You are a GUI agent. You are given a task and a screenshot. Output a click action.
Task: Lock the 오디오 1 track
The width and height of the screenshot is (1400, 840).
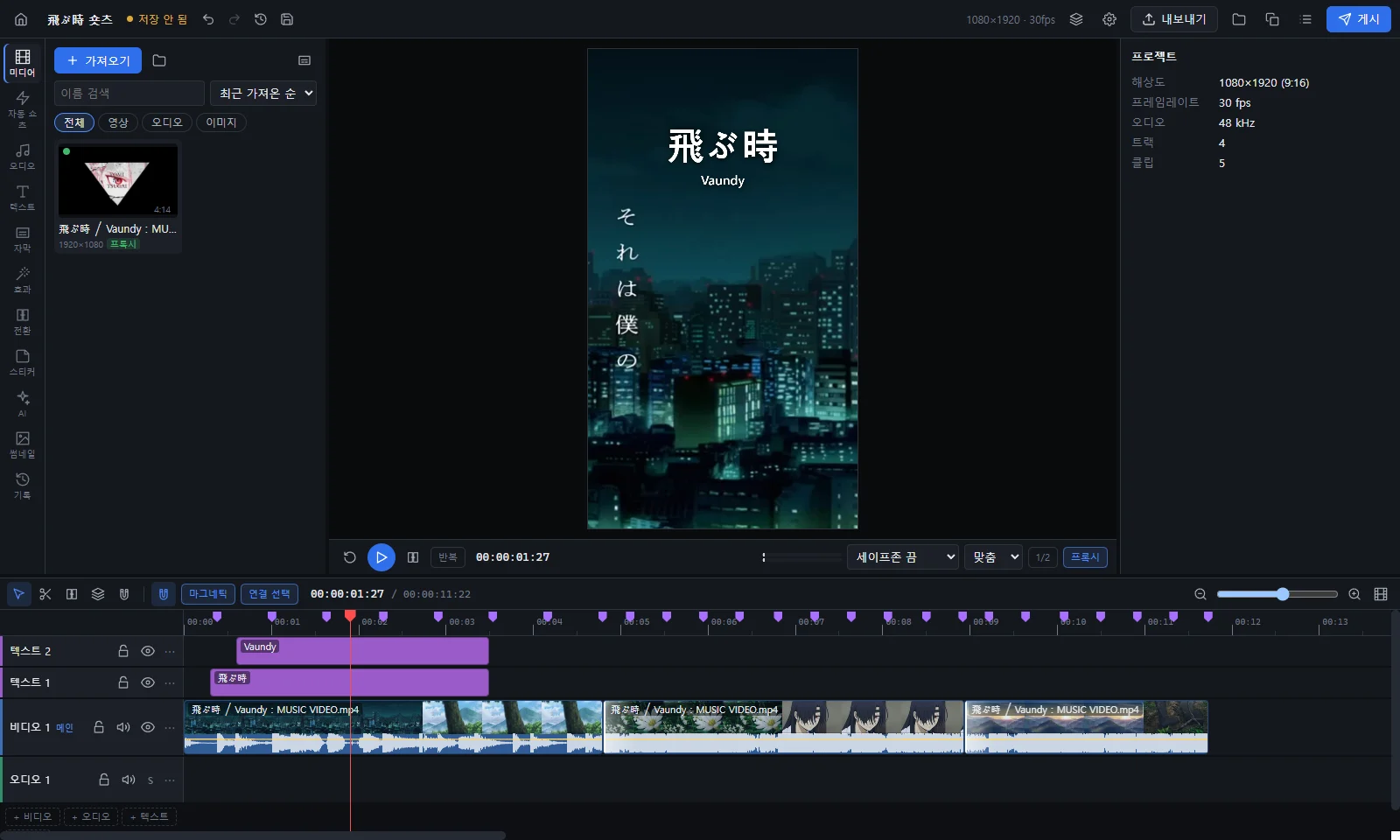[104, 780]
